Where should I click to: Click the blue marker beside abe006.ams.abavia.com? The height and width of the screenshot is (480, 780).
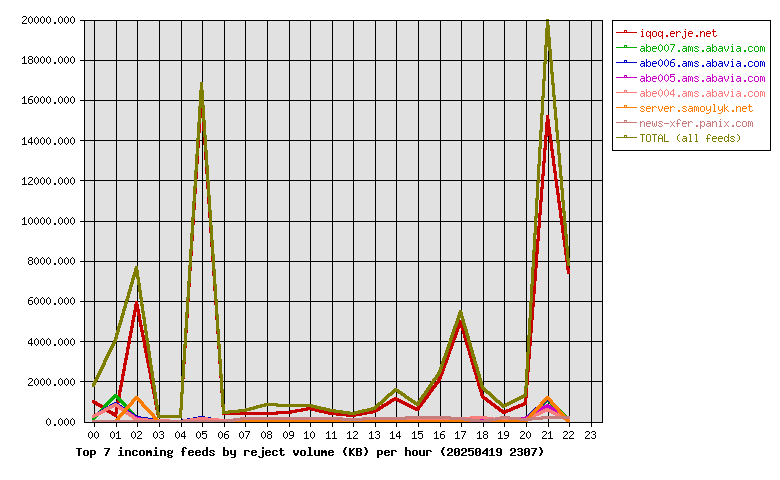[x=626, y=62]
